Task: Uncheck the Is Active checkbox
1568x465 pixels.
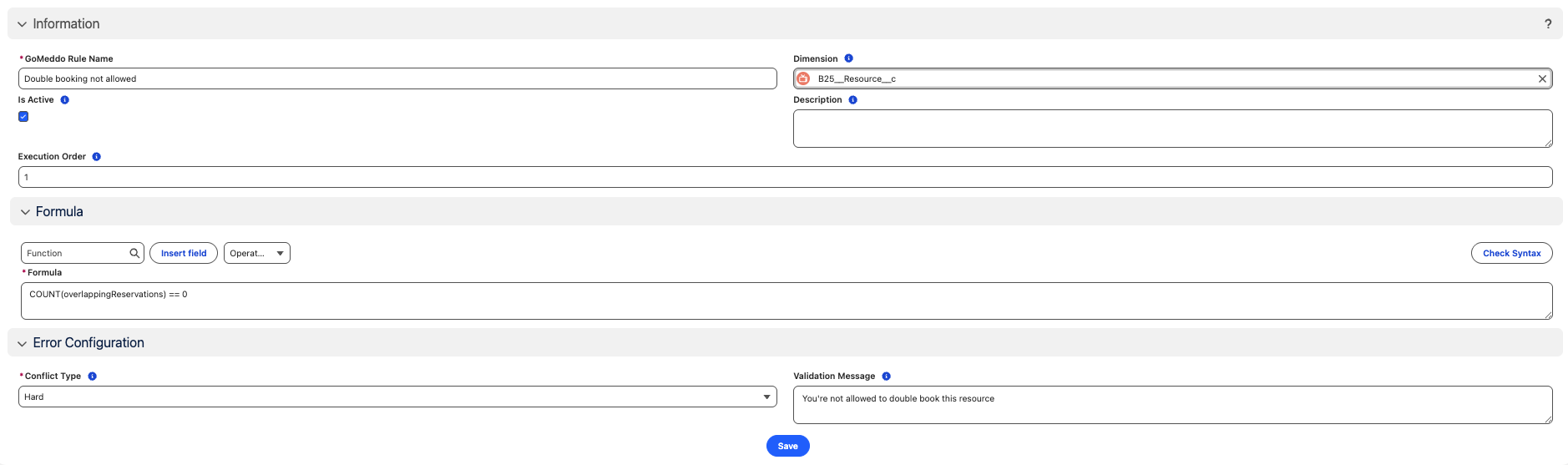Action: point(23,117)
